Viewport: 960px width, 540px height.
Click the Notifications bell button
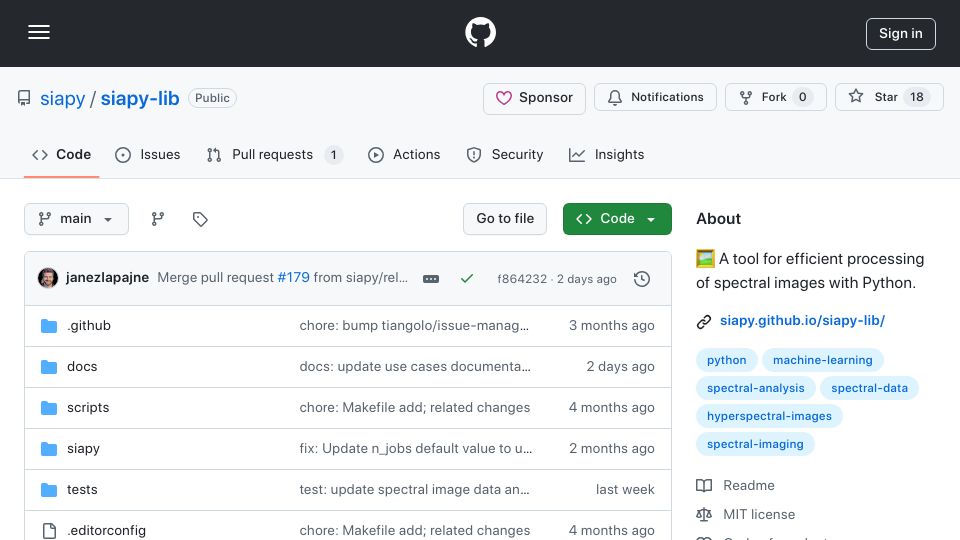655,97
